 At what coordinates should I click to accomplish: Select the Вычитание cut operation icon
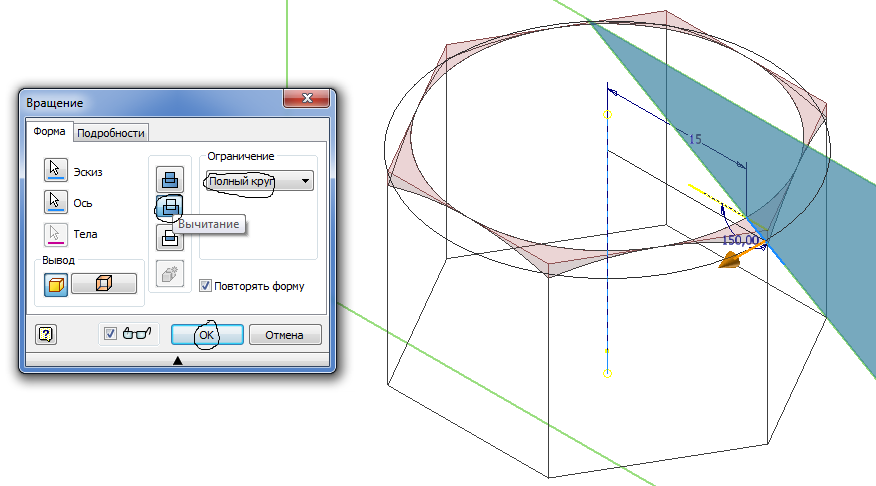coord(170,207)
